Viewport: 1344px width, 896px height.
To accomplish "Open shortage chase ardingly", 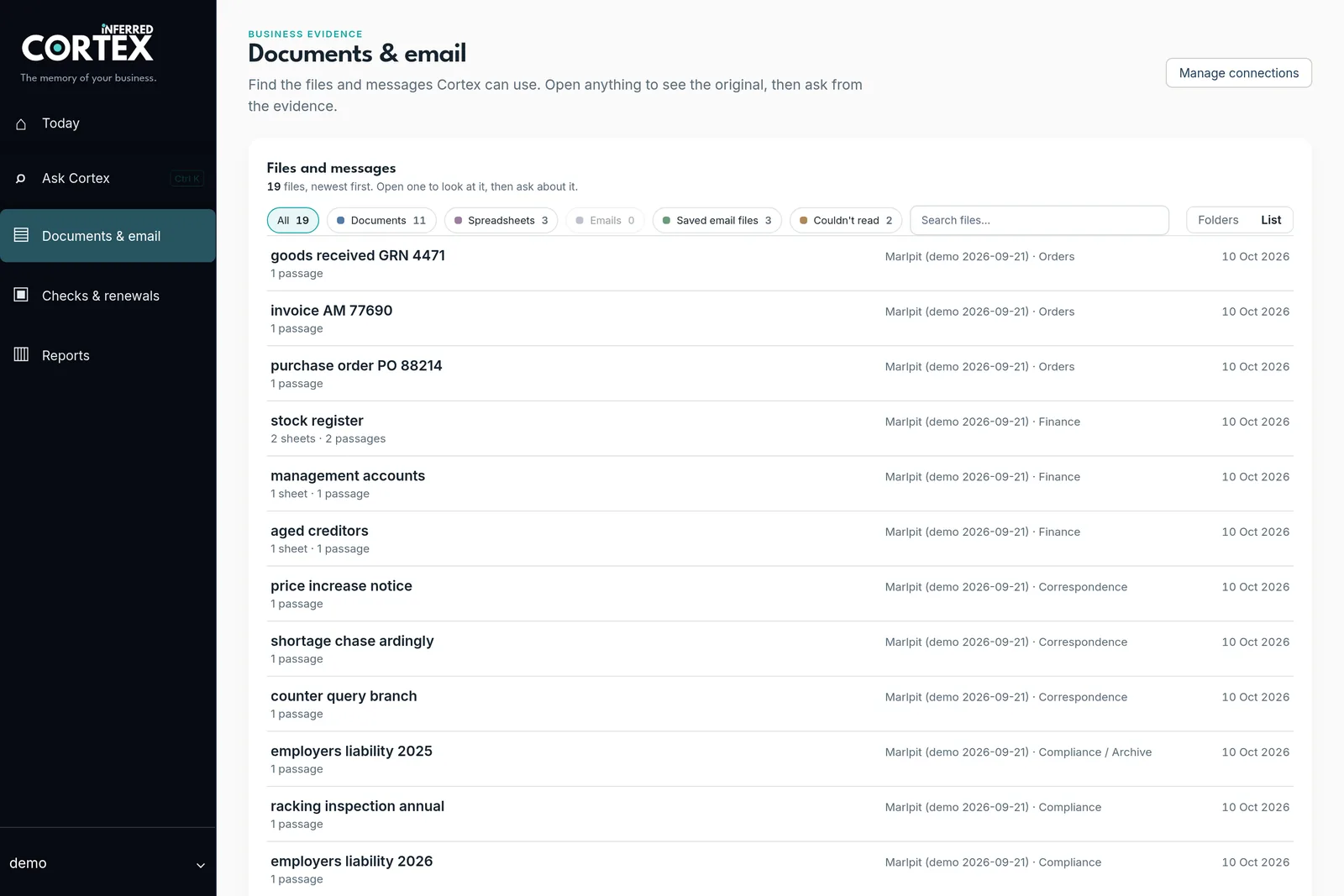I will 780,649.
